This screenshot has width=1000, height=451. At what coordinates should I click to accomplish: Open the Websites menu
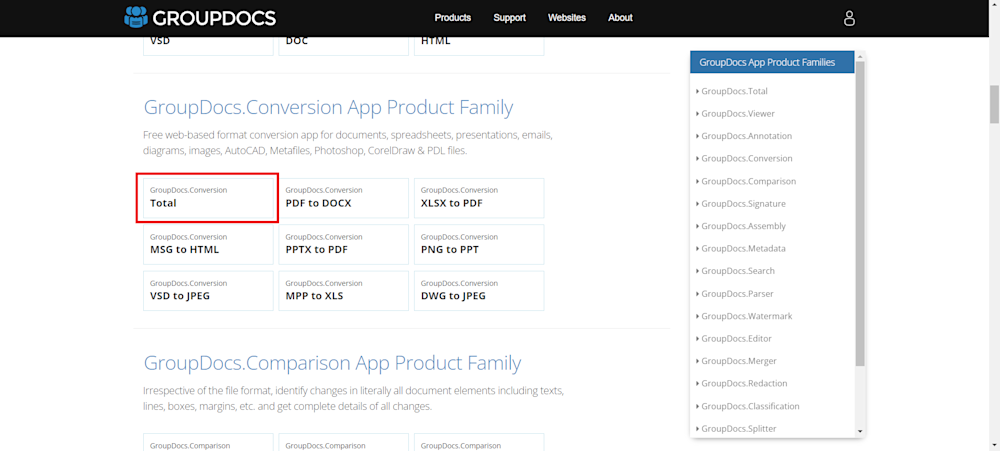click(567, 18)
